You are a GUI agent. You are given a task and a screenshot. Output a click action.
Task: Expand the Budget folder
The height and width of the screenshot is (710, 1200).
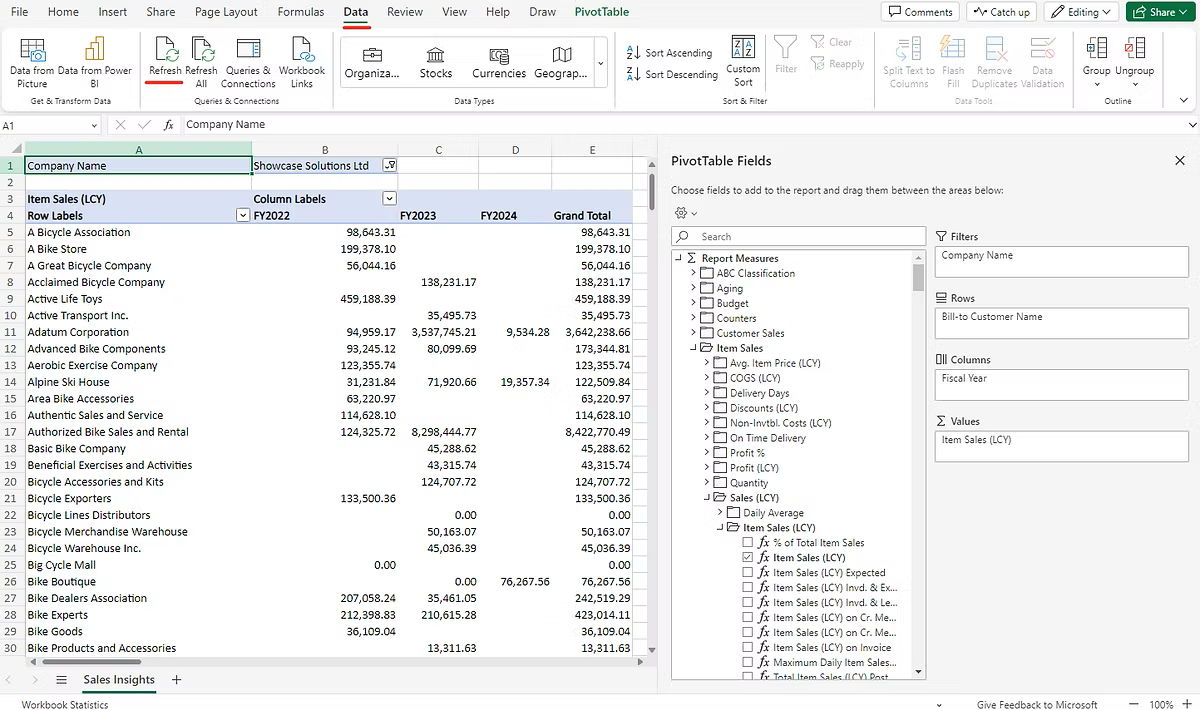(692, 303)
